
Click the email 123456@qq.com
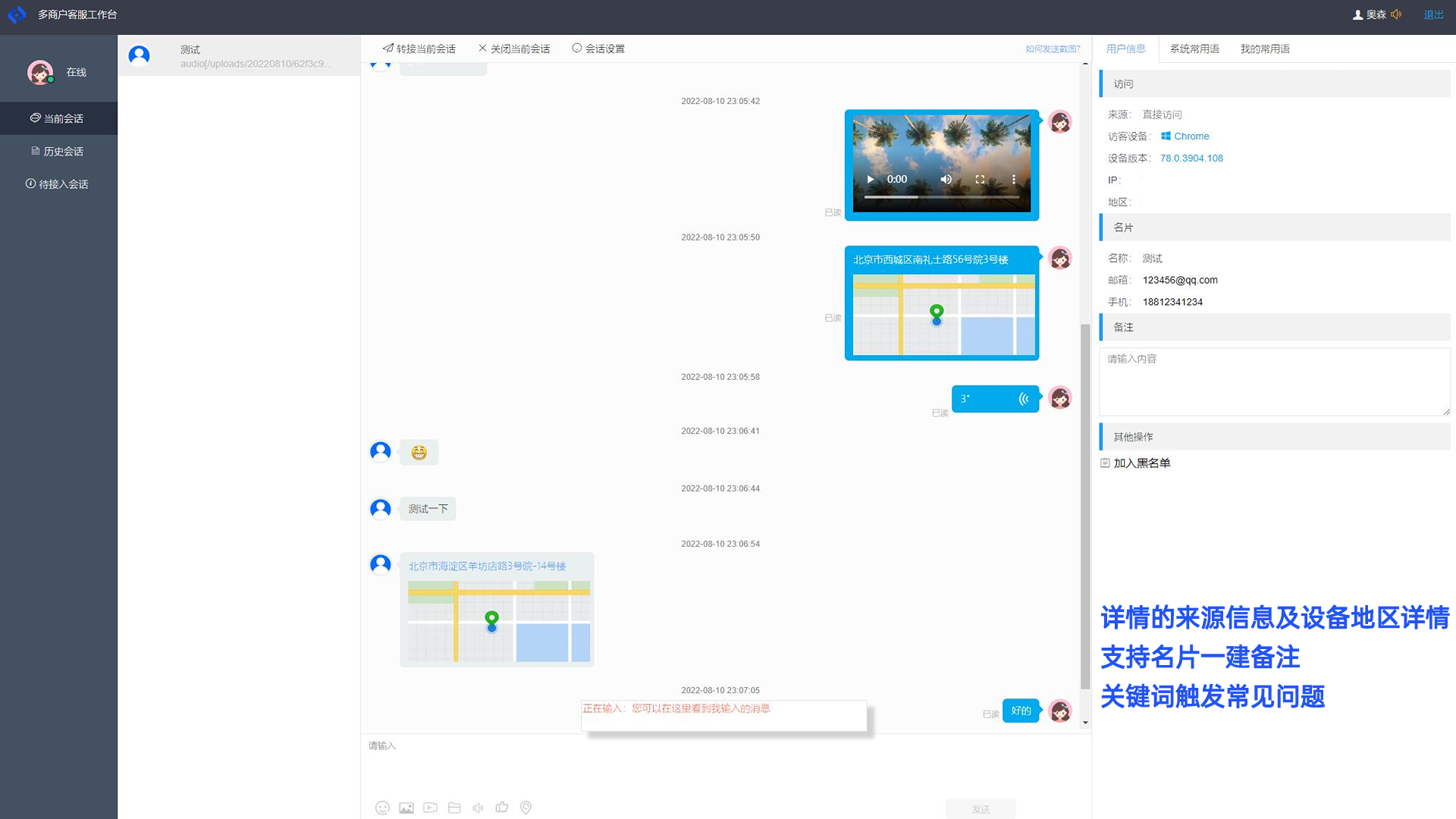1180,280
